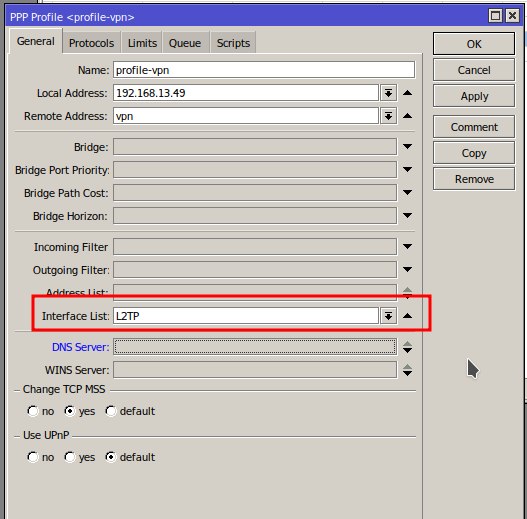The image size is (527, 519).
Task: Open the Local Address dropdown list
Action: pos(388,93)
